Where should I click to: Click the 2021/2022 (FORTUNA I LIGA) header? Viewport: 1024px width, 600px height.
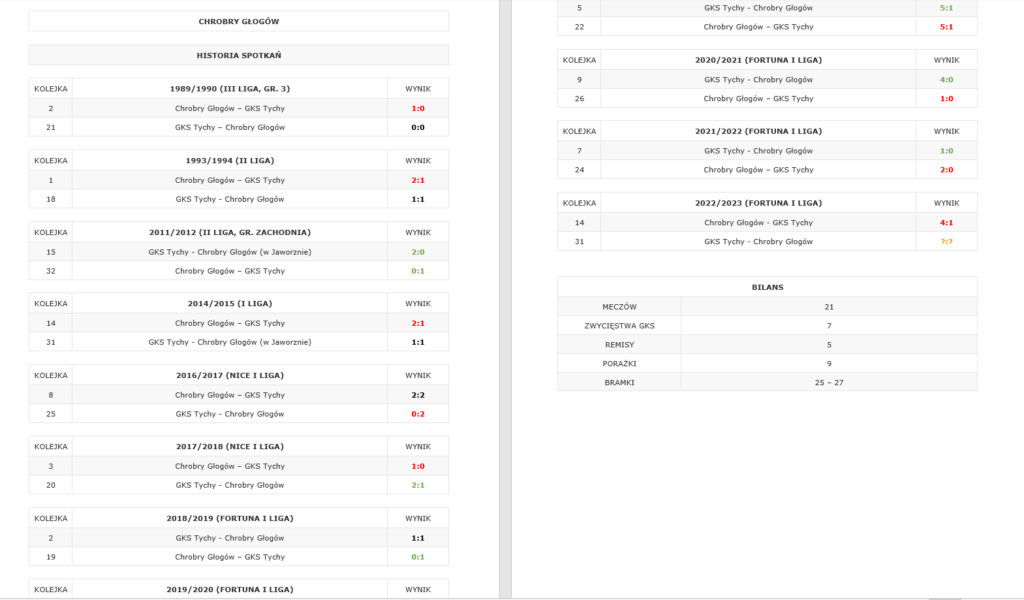(758, 131)
